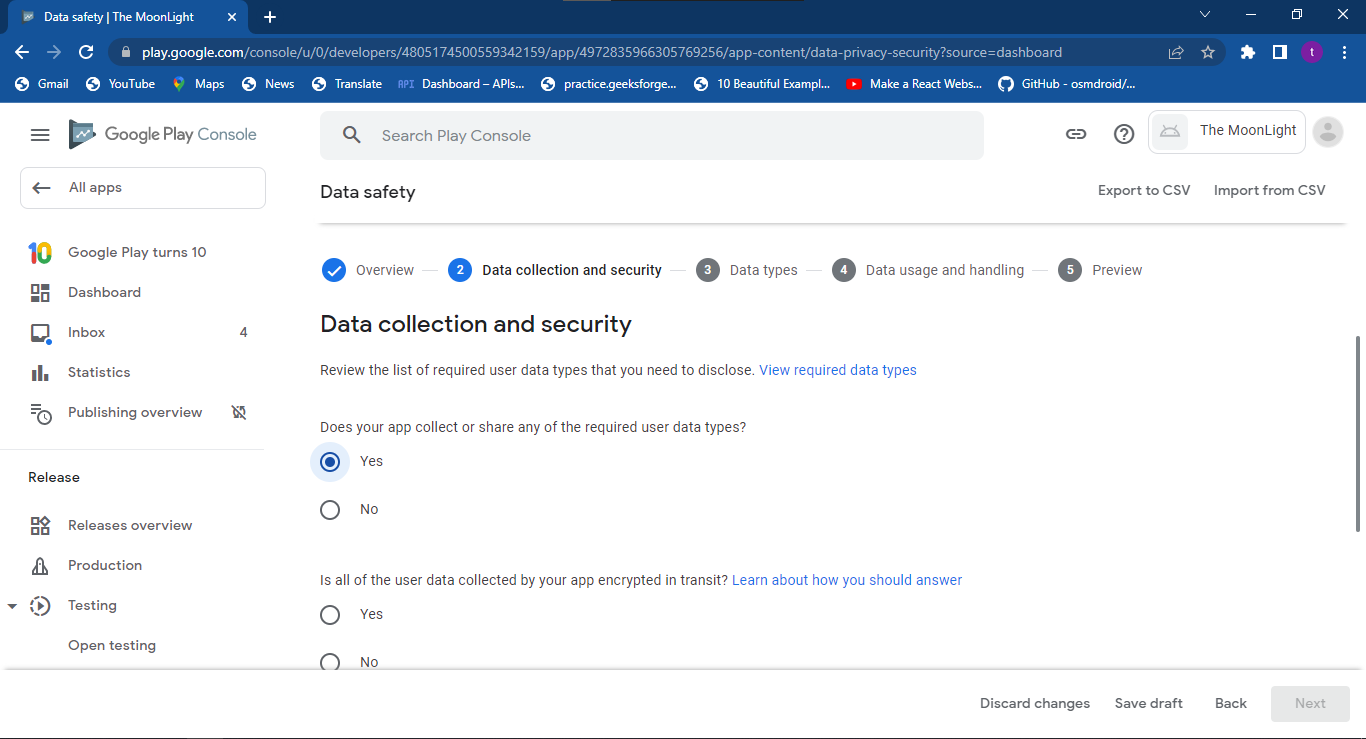Open Publishing overview in sidebar
The height and width of the screenshot is (739, 1366).
[x=135, y=413]
